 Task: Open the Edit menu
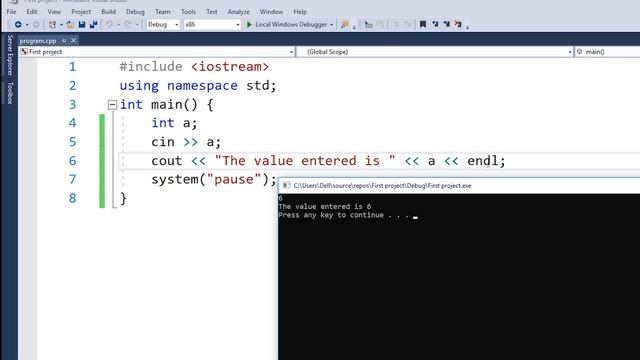[x=32, y=12]
